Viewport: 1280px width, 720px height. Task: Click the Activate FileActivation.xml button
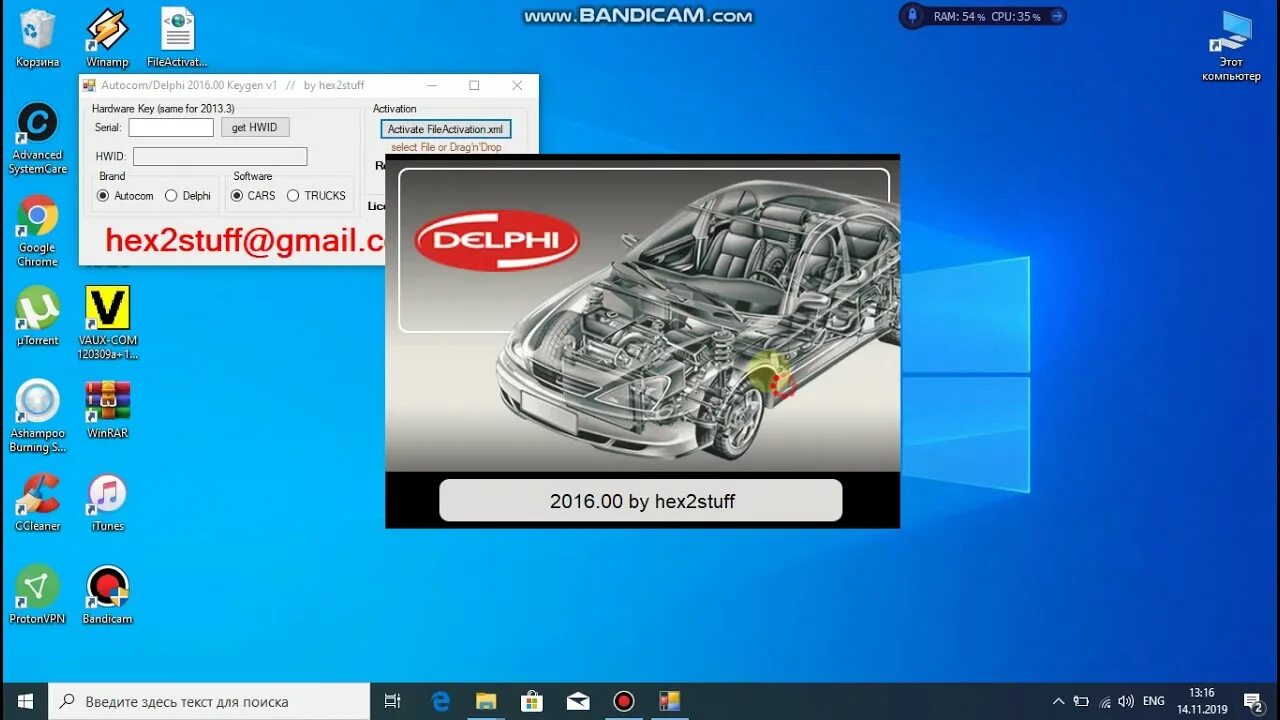(x=446, y=129)
